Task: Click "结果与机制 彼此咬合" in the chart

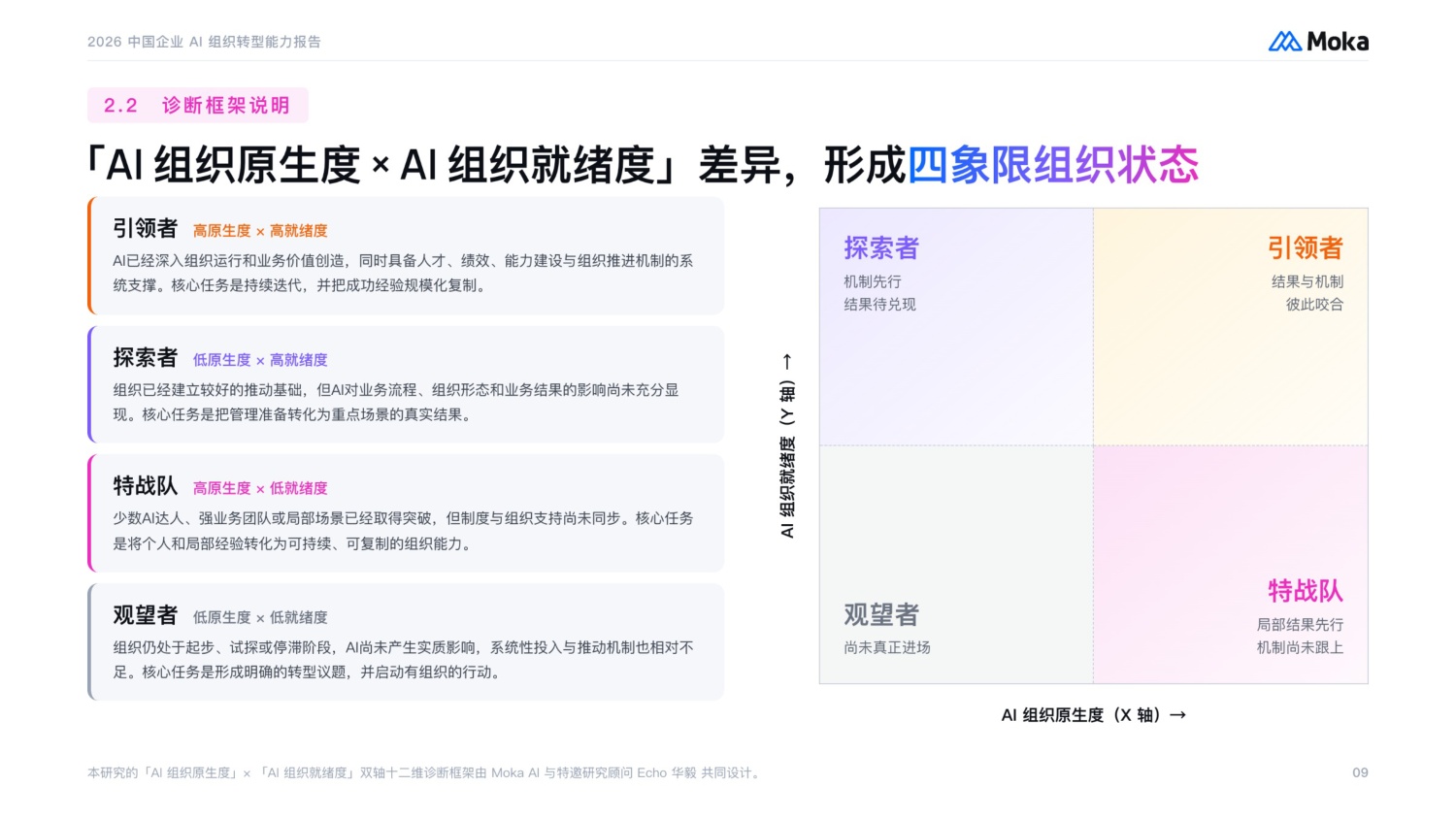Action: [x=1307, y=293]
